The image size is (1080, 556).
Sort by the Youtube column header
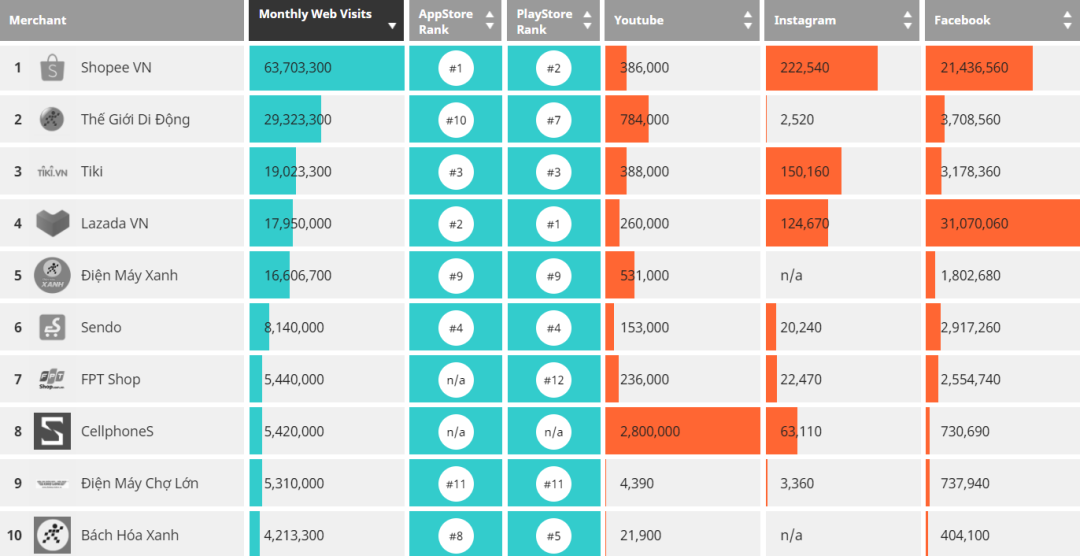pyautogui.click(x=682, y=20)
